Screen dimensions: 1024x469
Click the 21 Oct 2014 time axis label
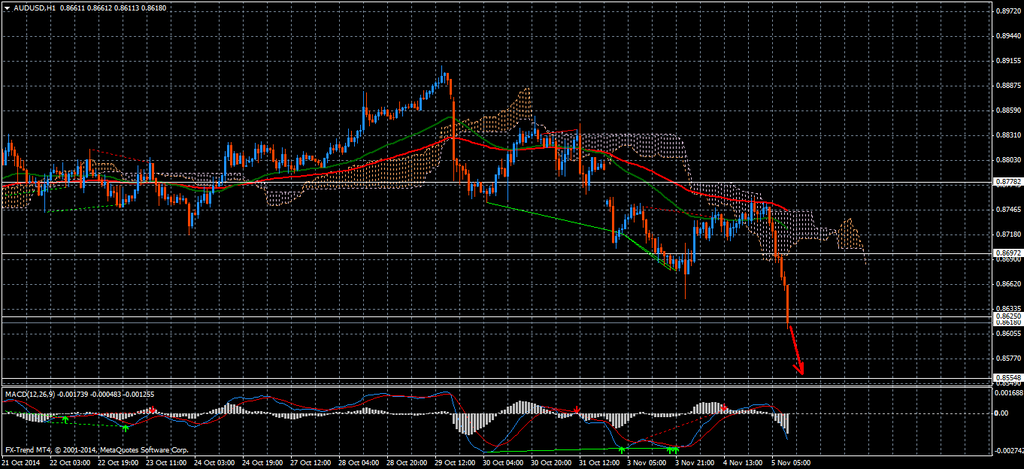(20, 462)
